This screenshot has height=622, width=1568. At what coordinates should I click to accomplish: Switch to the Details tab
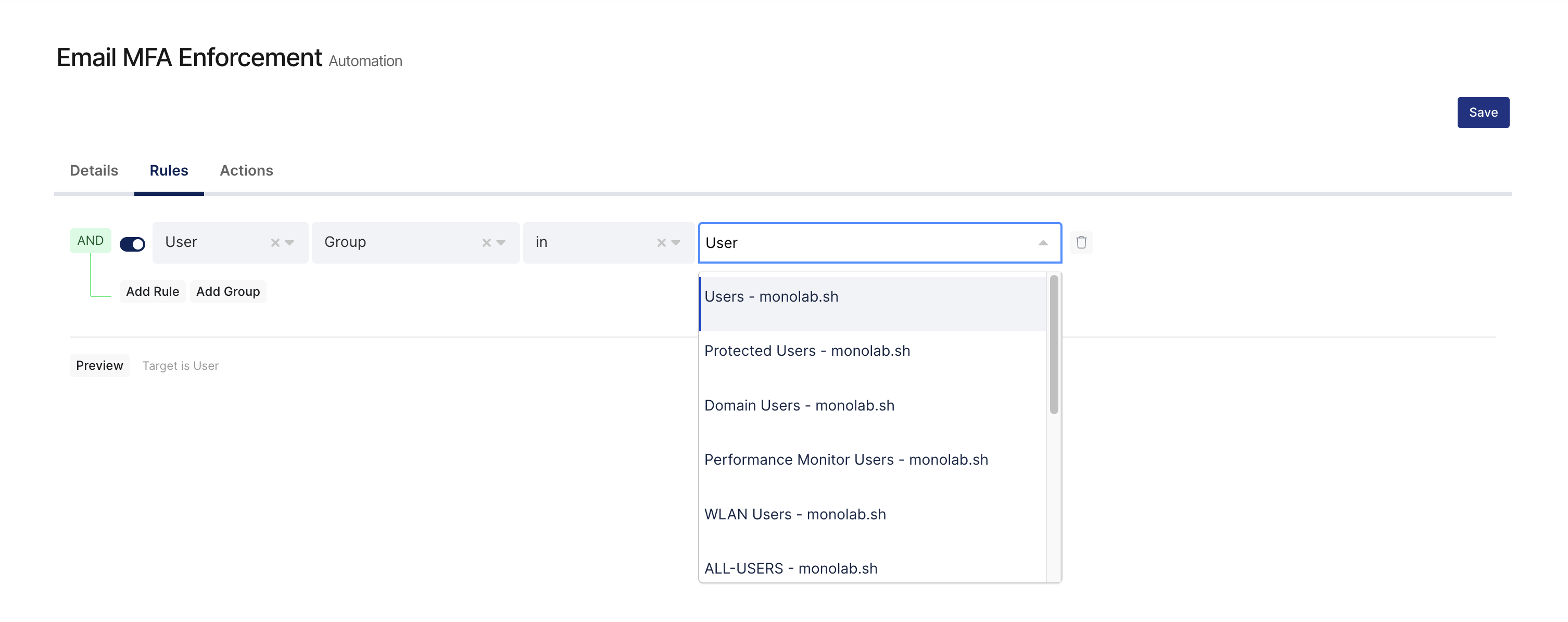click(94, 170)
